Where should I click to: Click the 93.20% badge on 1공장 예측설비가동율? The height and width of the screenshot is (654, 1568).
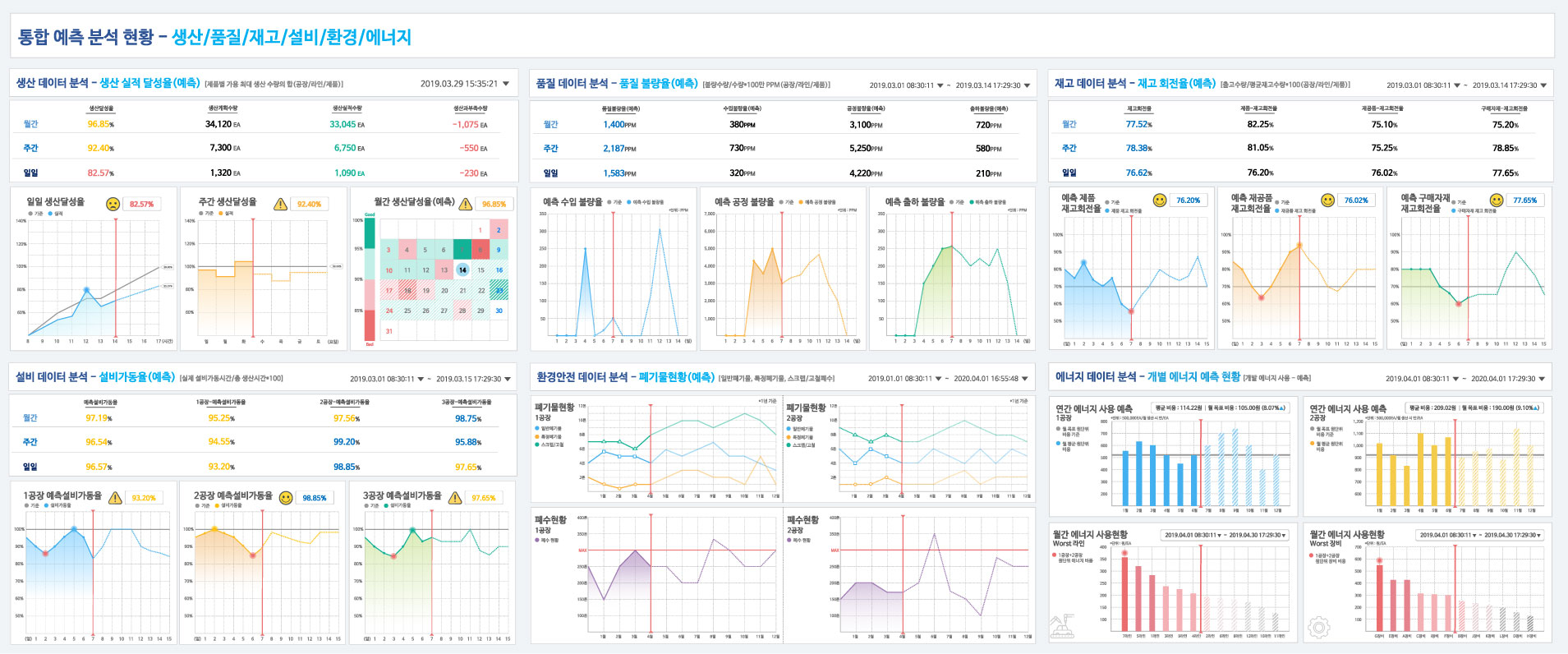pyautogui.click(x=144, y=498)
